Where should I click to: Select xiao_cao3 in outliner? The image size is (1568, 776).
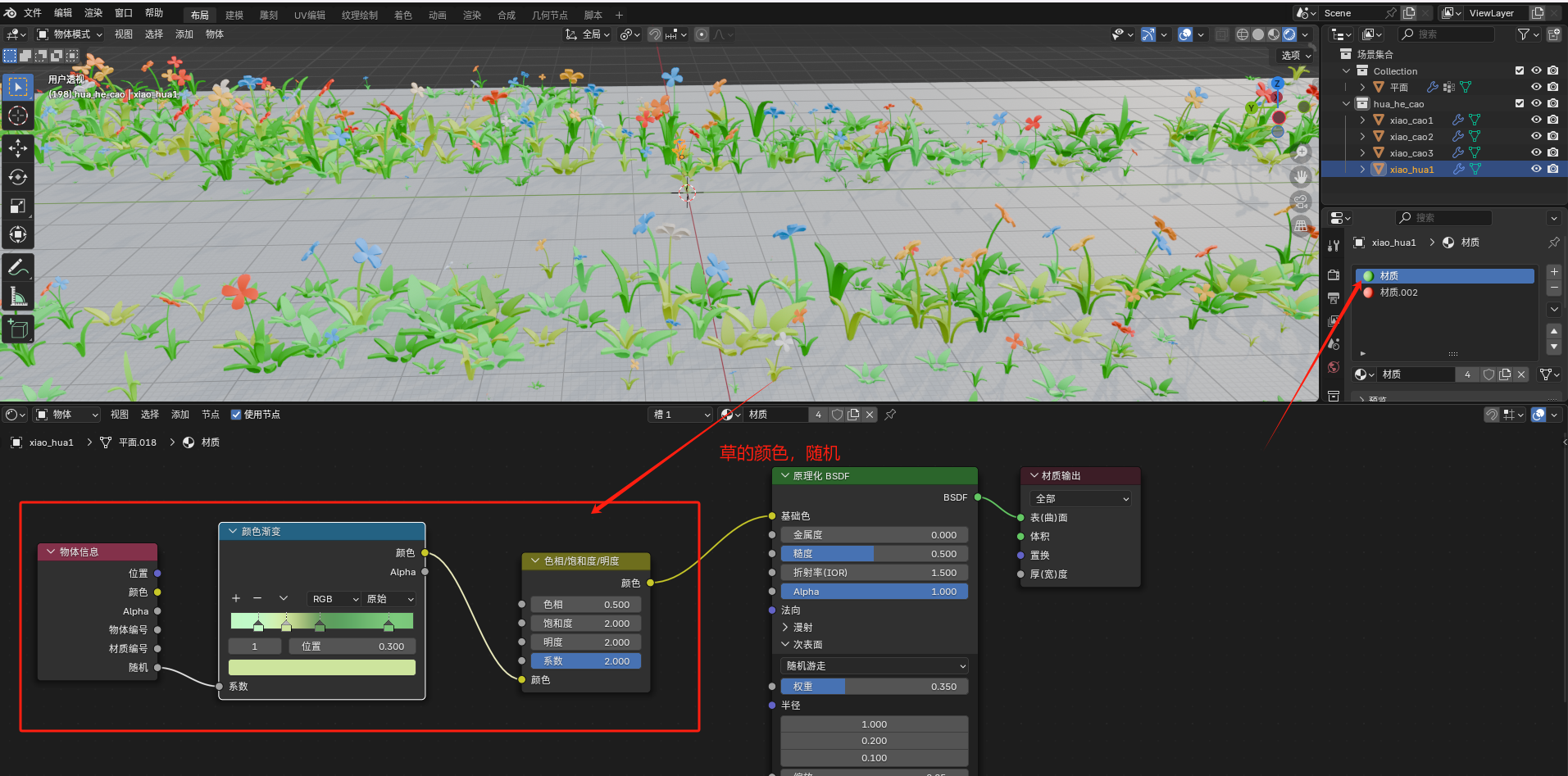pos(1411,153)
